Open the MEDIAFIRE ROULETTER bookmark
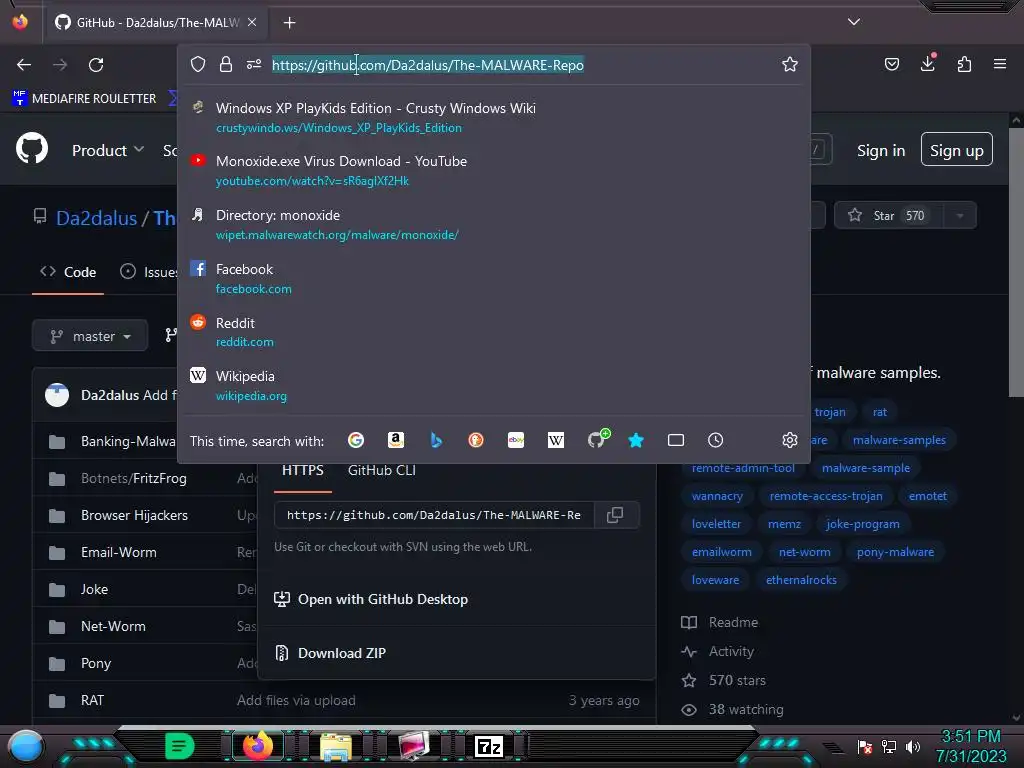 85,99
